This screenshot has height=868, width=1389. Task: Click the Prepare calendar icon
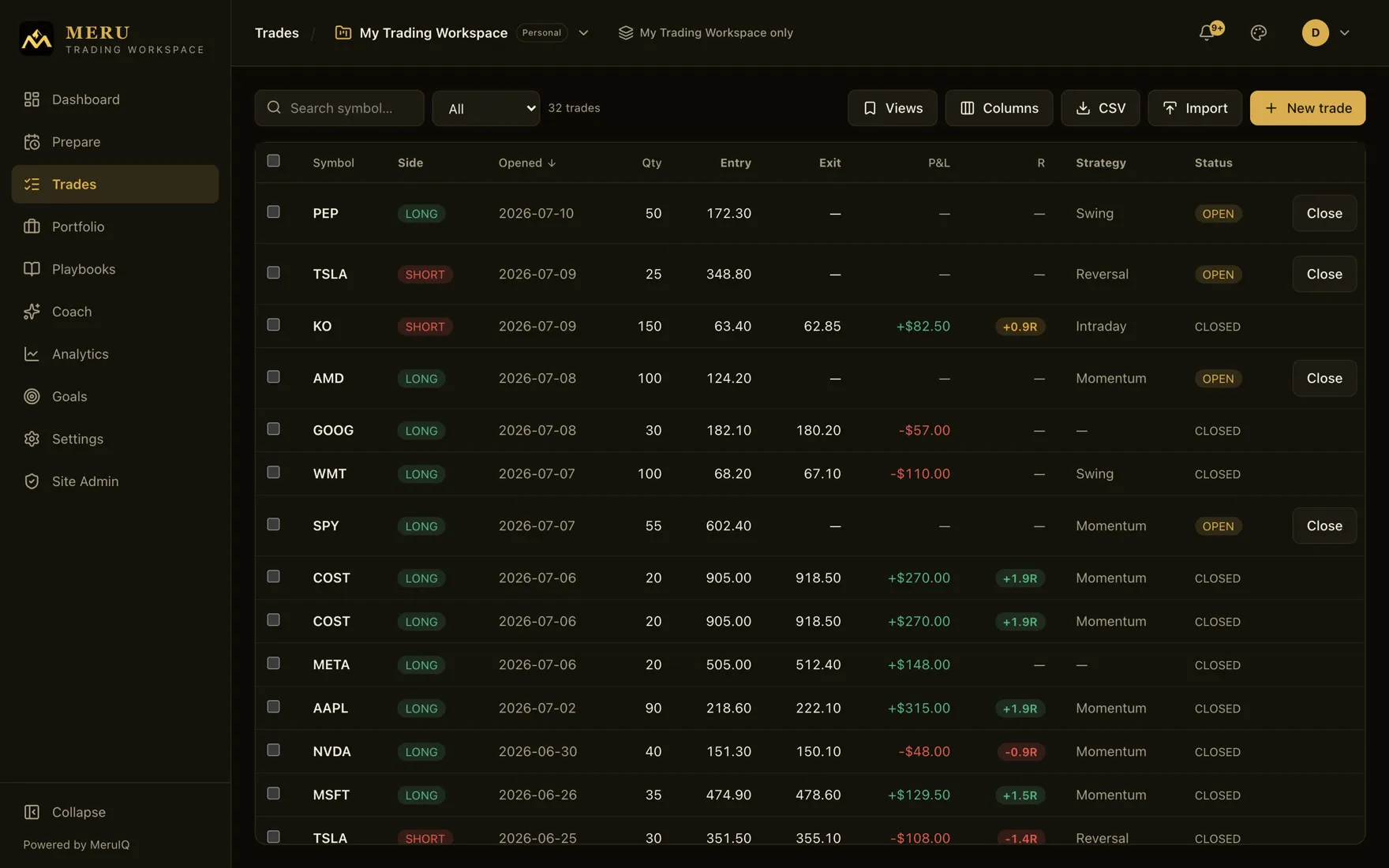[32, 142]
